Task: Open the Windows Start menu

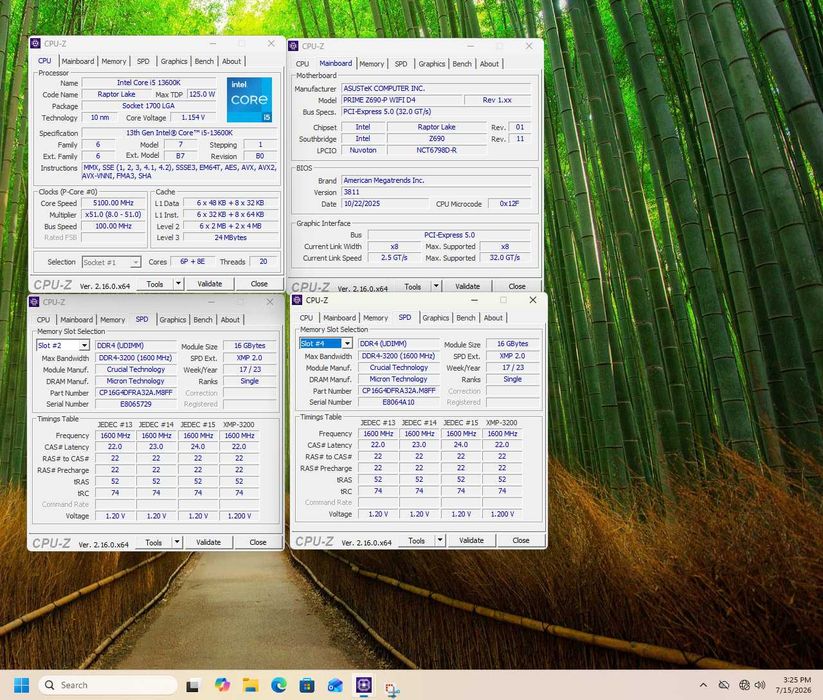Action: (22, 685)
